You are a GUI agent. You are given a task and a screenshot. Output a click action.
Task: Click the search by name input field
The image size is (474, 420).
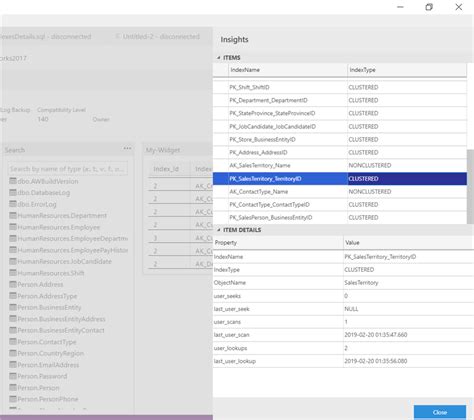[x=68, y=169]
